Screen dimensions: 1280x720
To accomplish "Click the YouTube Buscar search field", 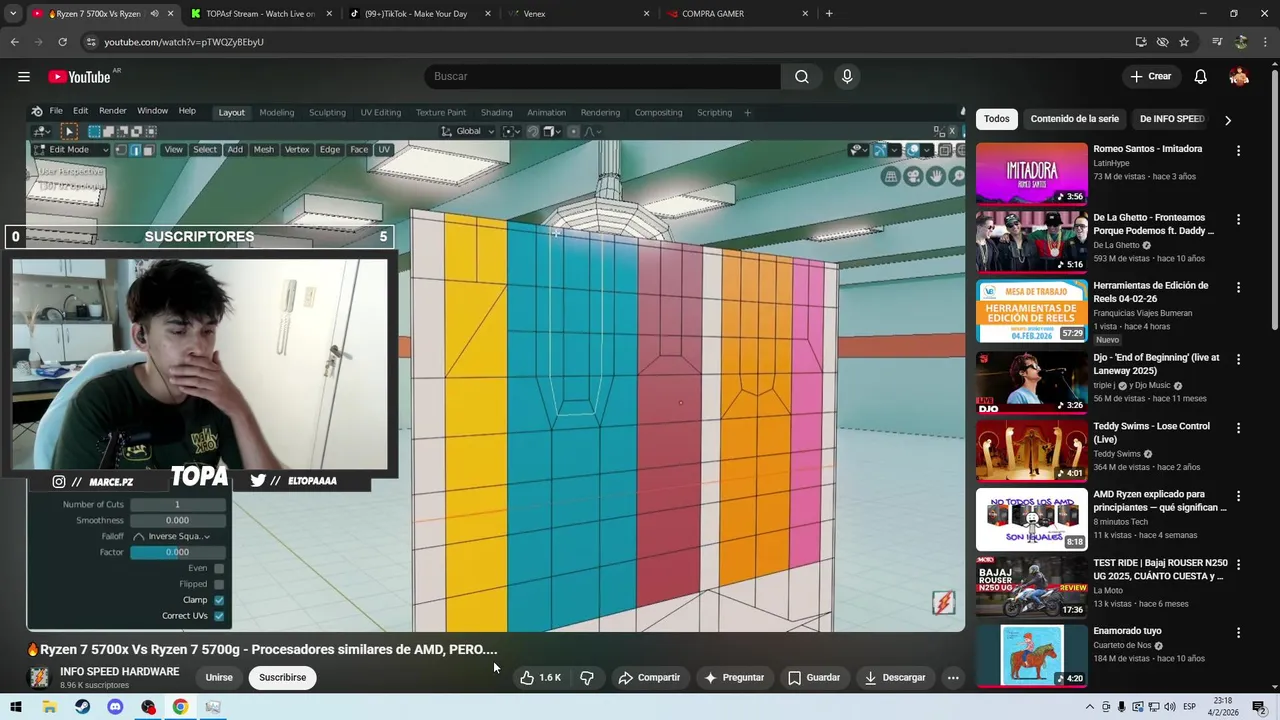I will point(602,77).
